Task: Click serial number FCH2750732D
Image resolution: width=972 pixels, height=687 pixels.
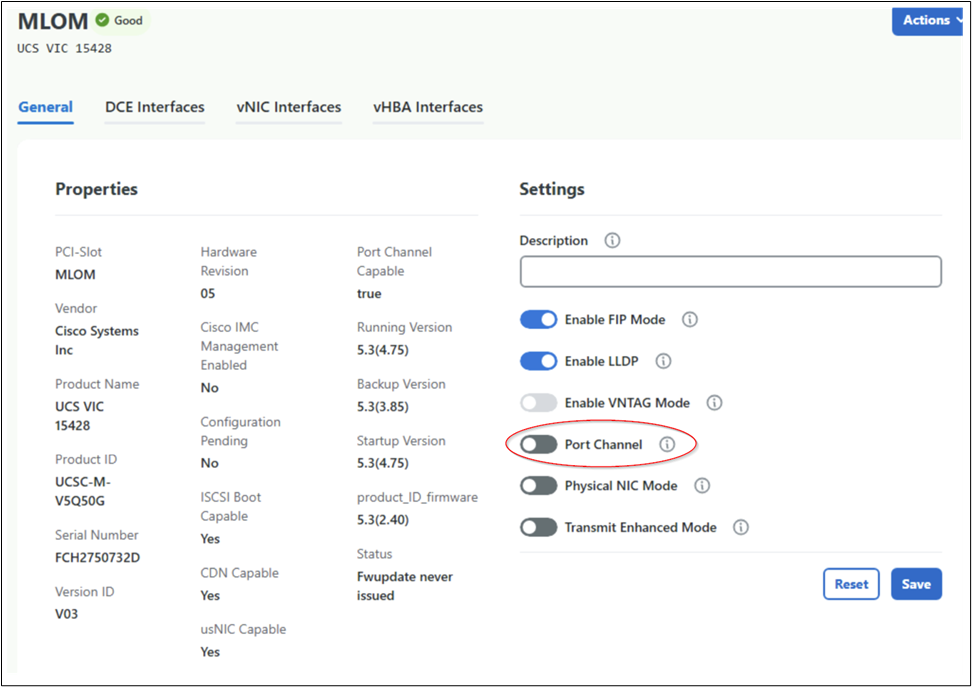Action: coord(97,557)
